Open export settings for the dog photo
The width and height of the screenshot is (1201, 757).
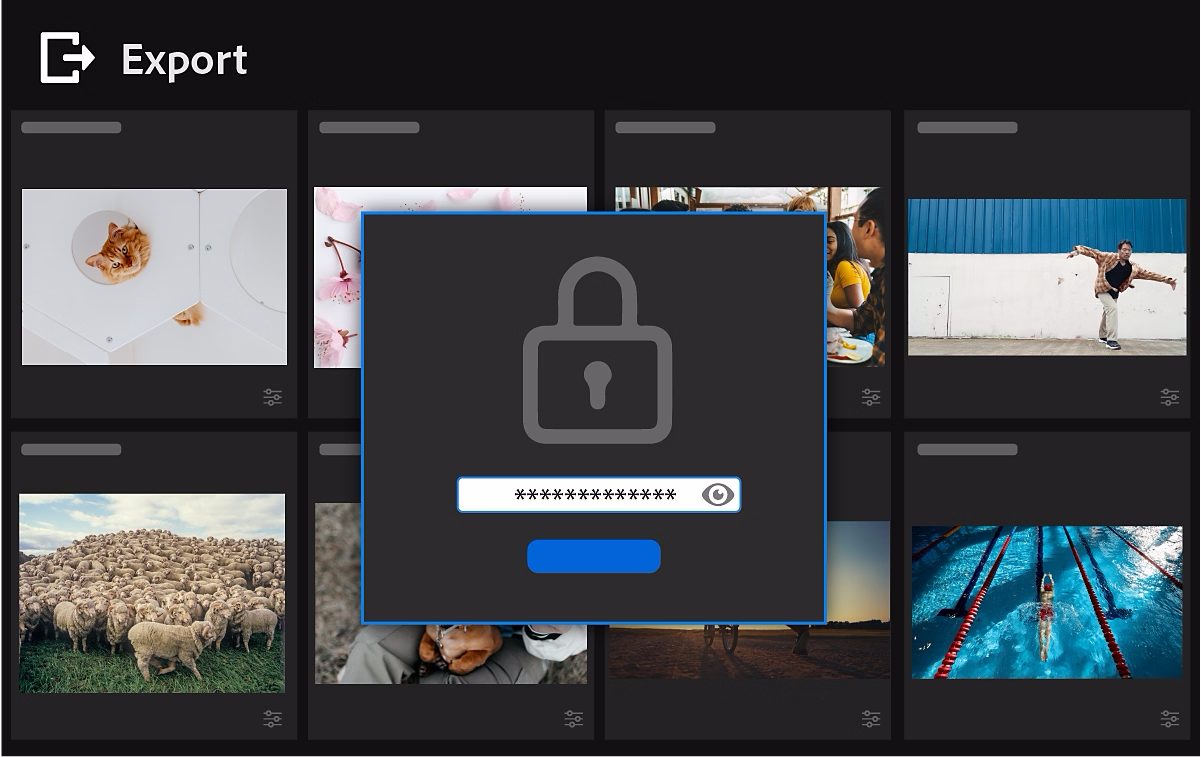point(573,718)
